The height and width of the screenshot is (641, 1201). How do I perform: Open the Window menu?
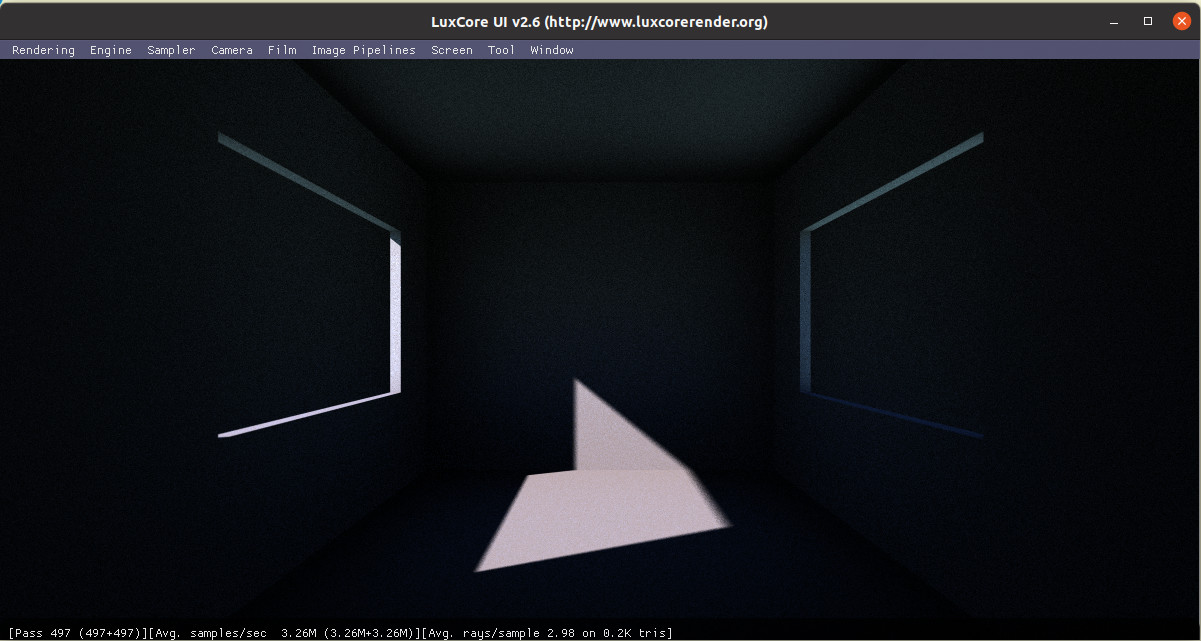(552, 50)
